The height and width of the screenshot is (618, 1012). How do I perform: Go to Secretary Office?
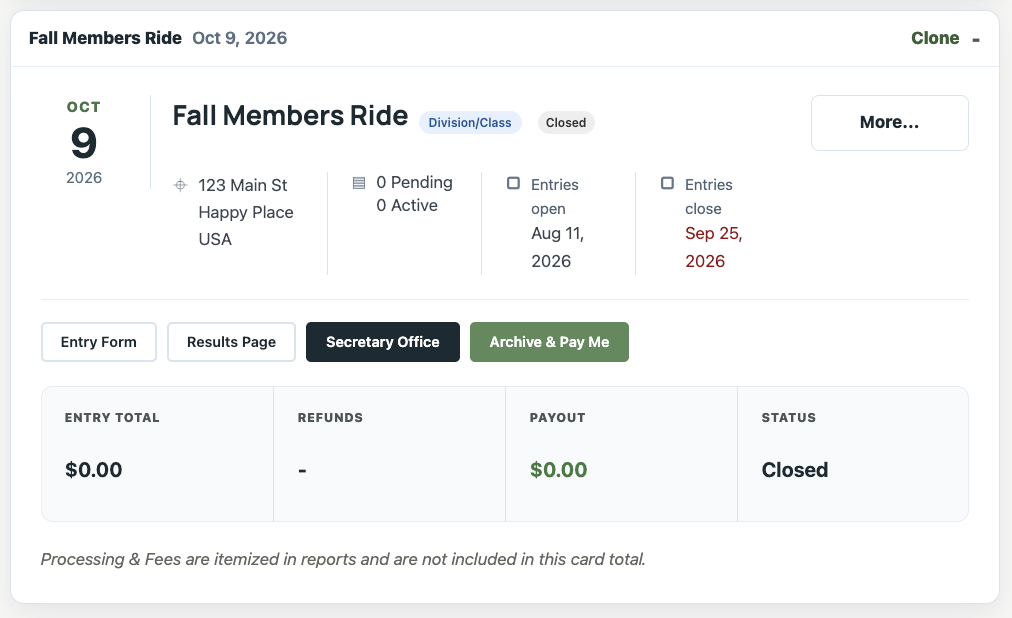[x=383, y=342]
